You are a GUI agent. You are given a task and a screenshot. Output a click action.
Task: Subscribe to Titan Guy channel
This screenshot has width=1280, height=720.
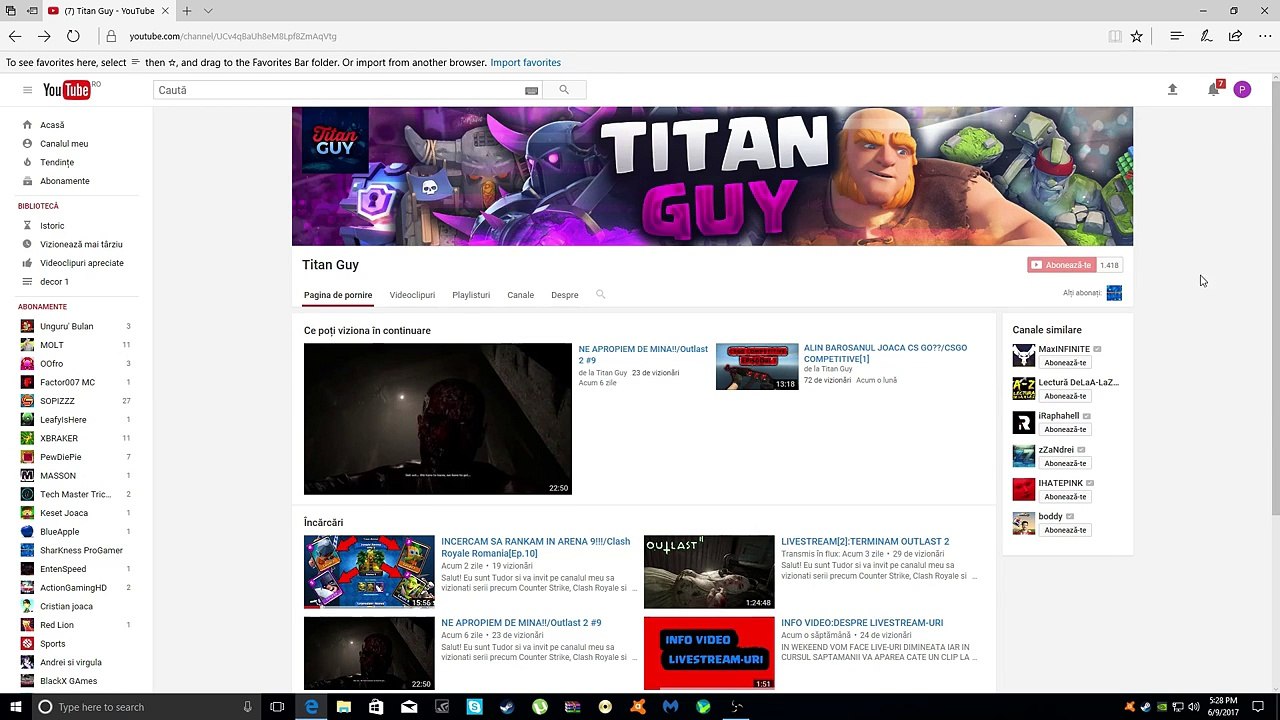click(x=1061, y=265)
